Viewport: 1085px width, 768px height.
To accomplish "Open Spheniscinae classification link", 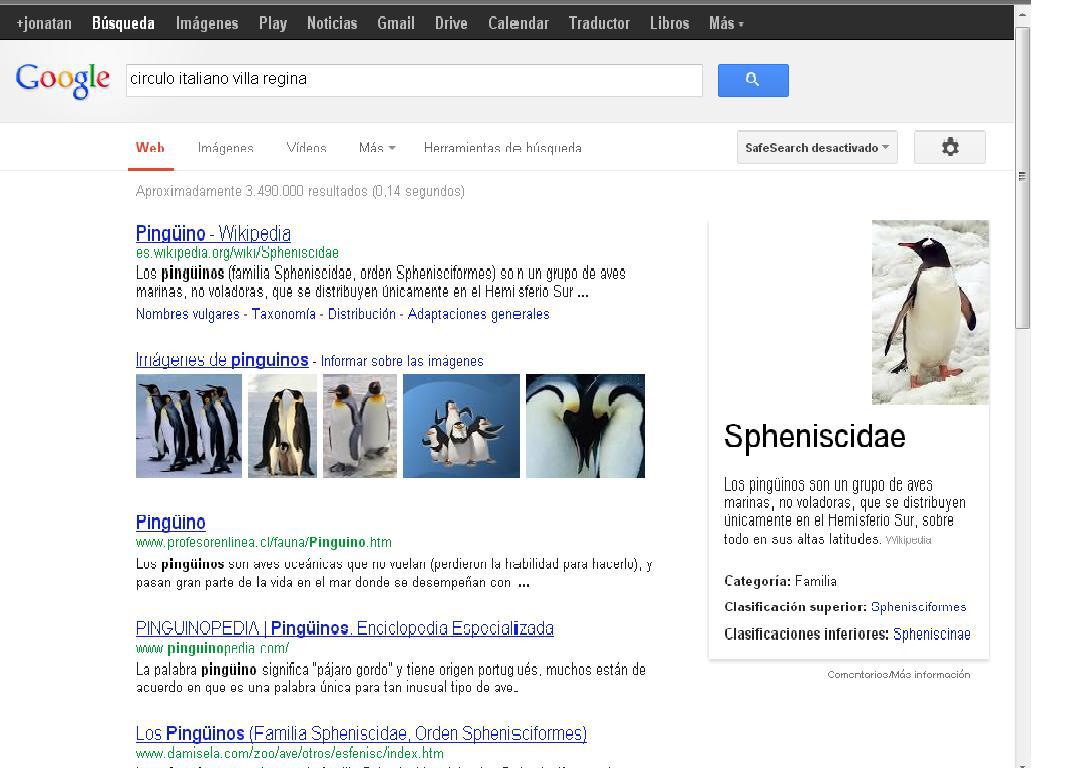I will click(931, 634).
